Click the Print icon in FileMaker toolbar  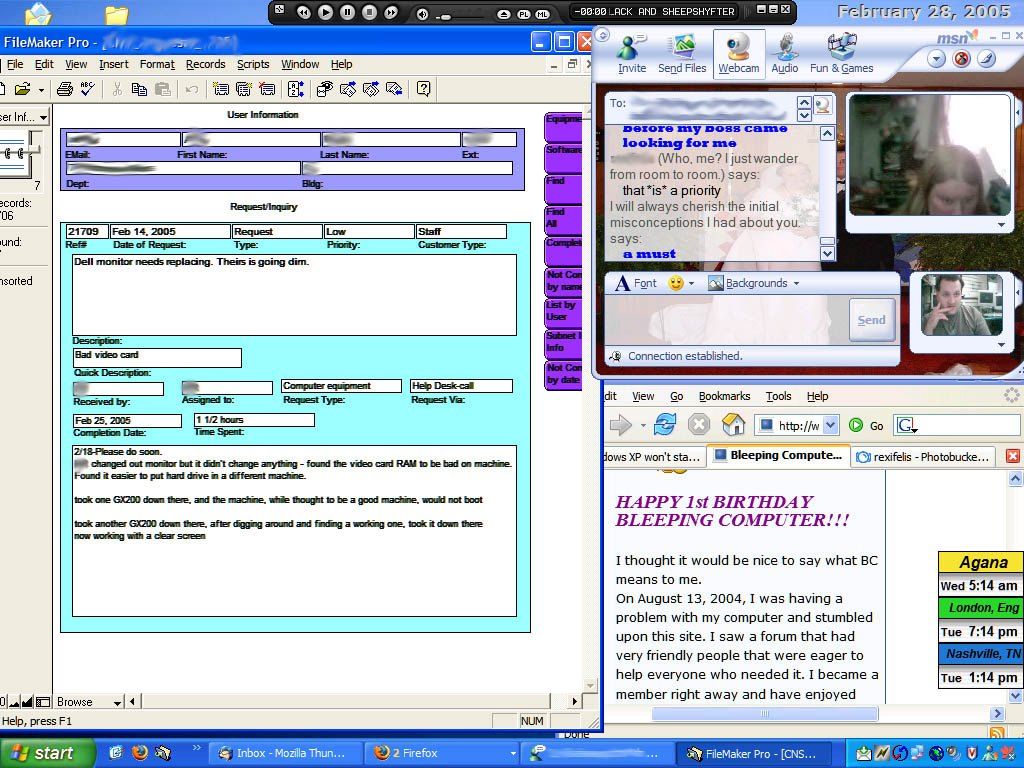coord(64,89)
